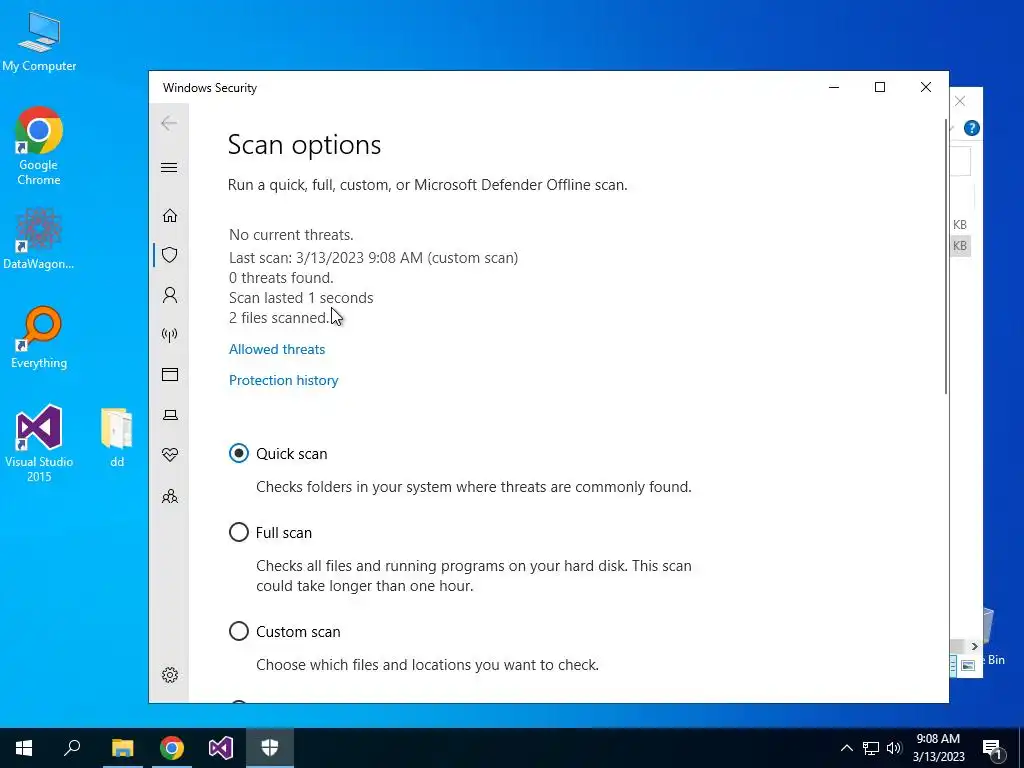Open the network tray icon
Viewport: 1024px width, 768px height.
(x=871, y=748)
